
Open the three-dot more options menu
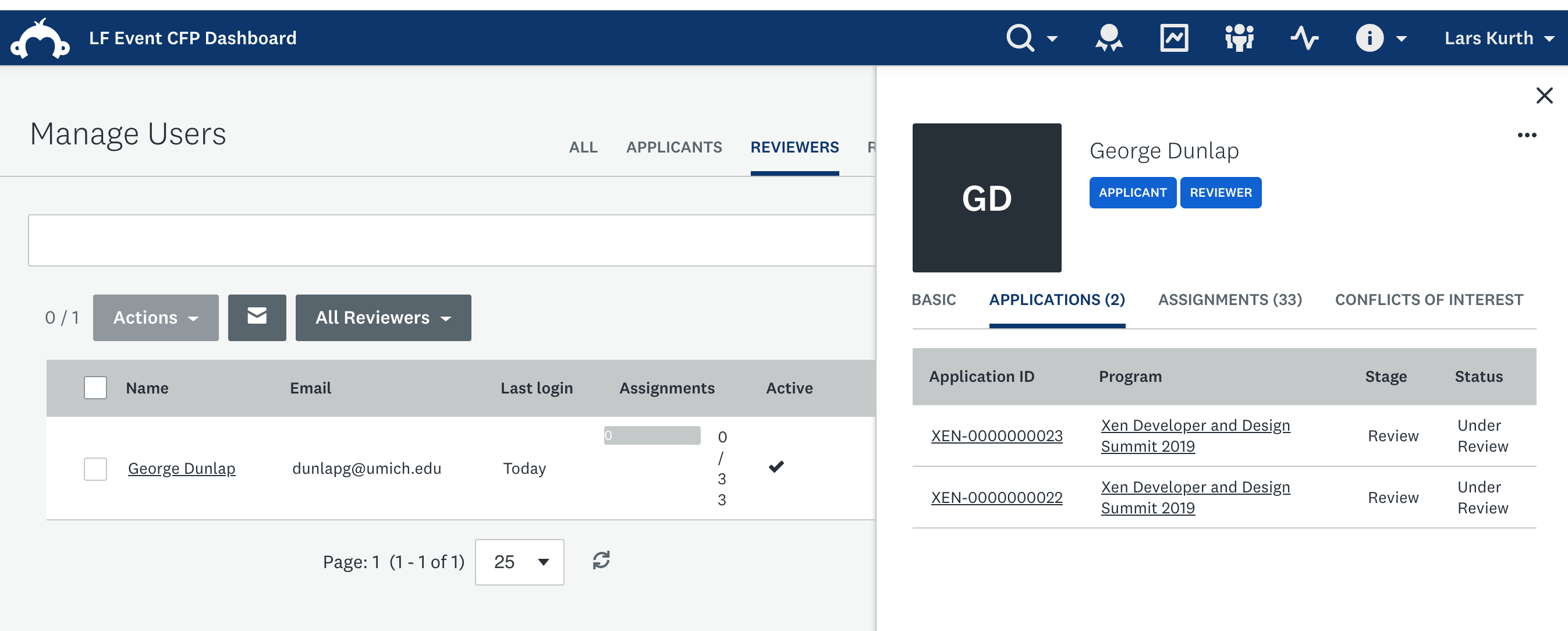1527,135
